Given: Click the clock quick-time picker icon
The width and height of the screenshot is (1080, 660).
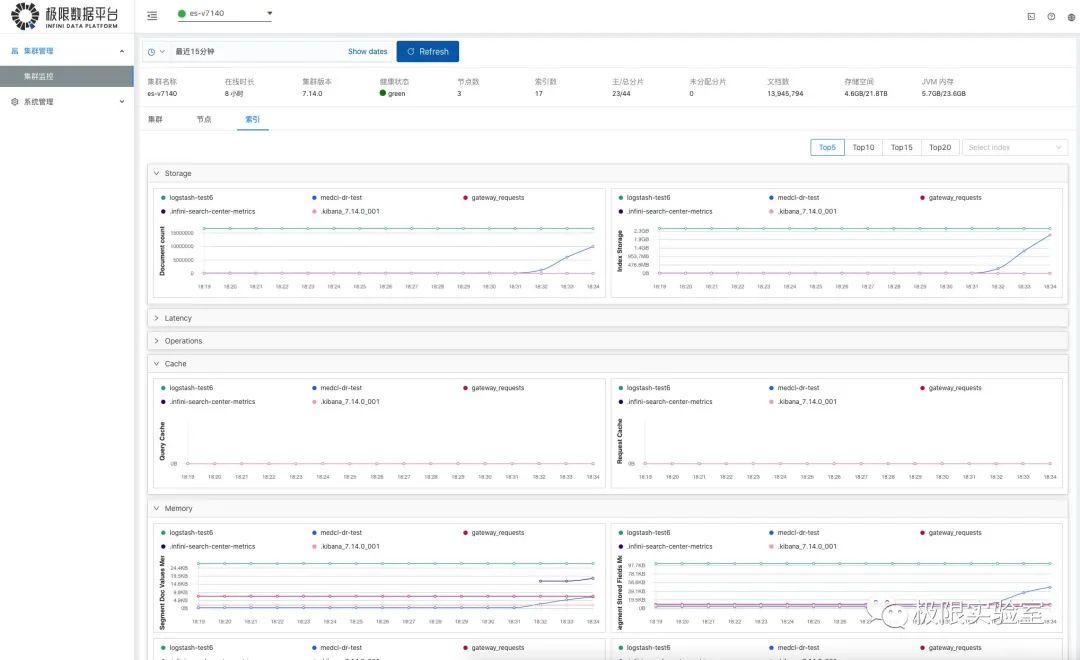Looking at the screenshot, I should [x=152, y=52].
